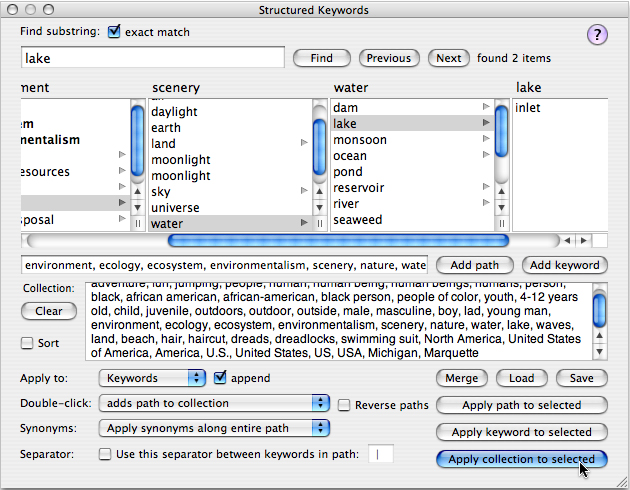
Task: Enable the Sort checkbox
Action: pyautogui.click(x=28, y=343)
